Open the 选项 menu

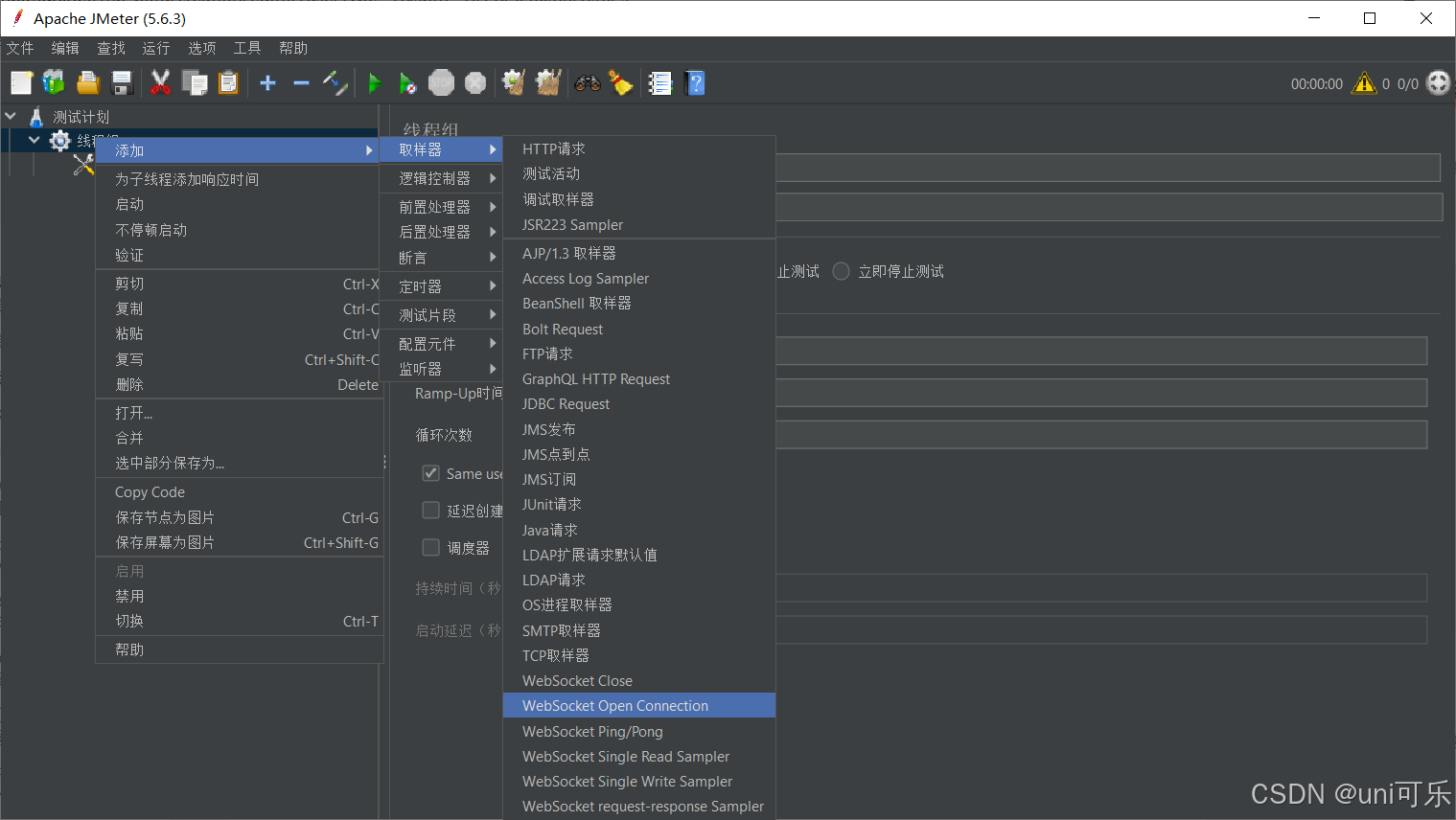click(x=202, y=48)
